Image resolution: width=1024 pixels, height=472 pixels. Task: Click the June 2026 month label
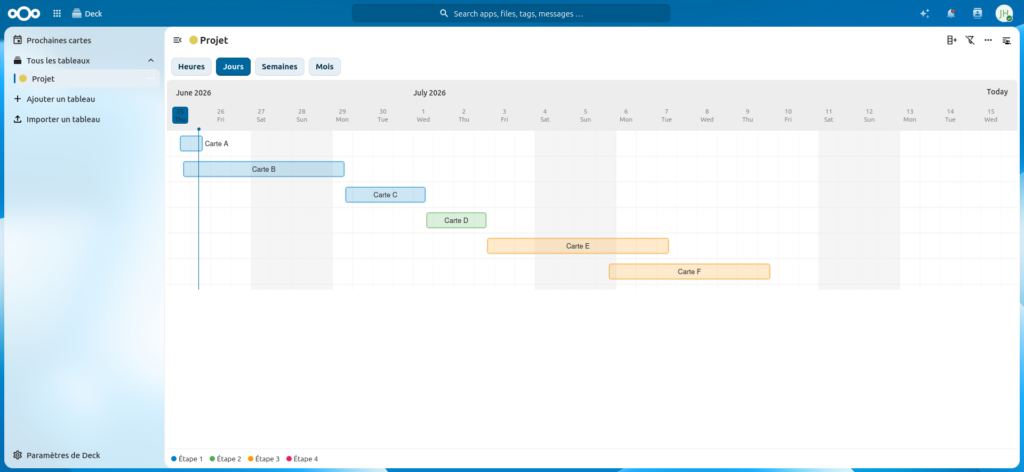(193, 93)
